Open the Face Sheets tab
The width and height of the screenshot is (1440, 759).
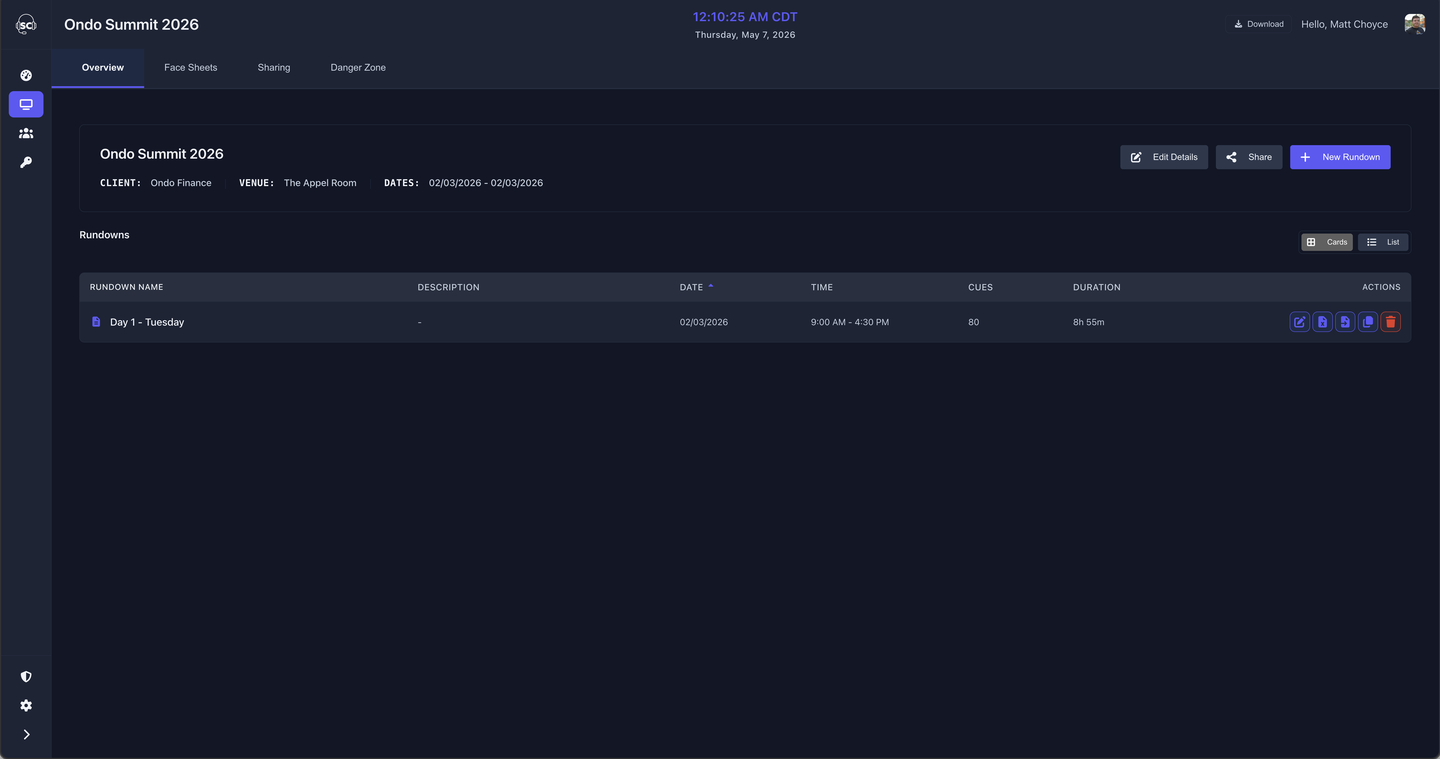[191, 68]
